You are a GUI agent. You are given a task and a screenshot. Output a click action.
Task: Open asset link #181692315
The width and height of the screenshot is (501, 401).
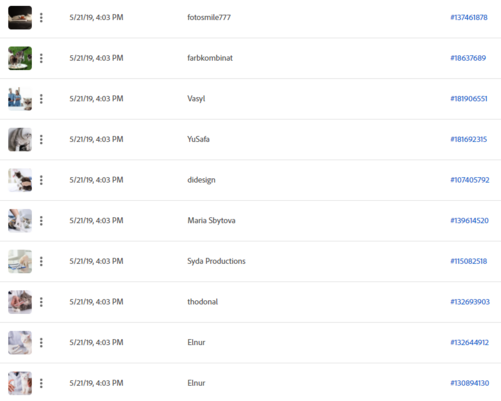tap(469, 139)
